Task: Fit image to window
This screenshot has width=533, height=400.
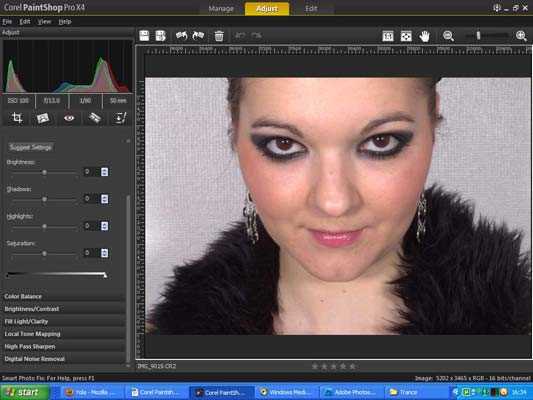Action: (406, 36)
